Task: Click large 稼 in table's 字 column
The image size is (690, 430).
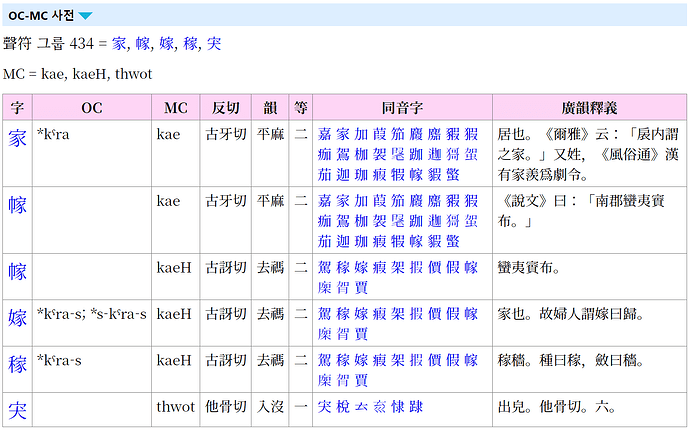Action: (x=17, y=364)
